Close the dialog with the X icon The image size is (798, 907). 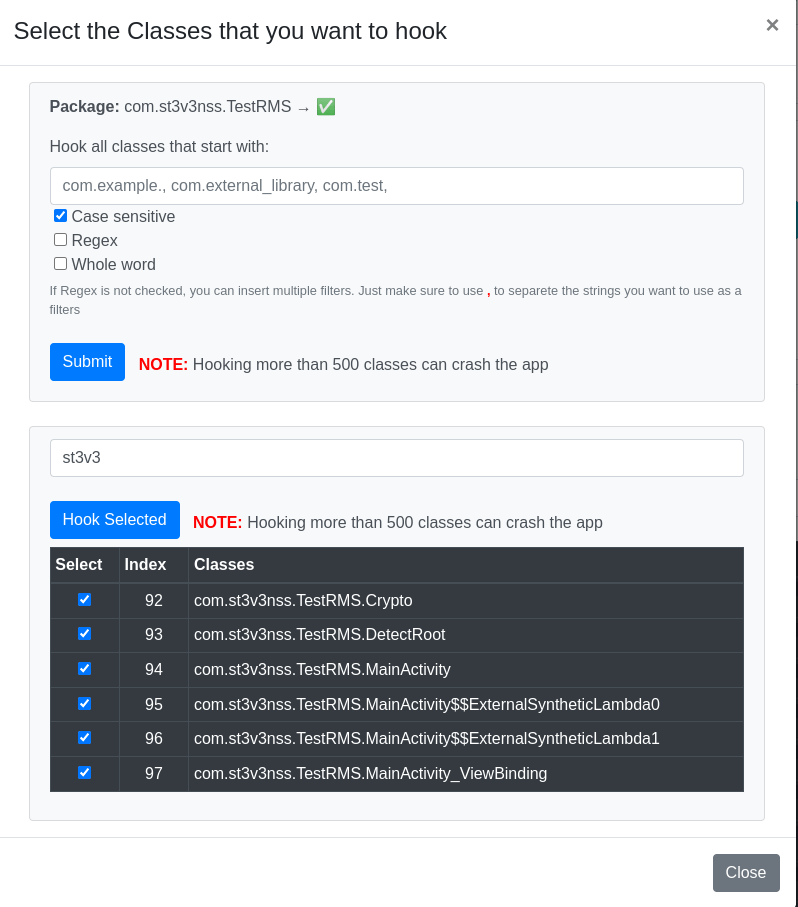[x=771, y=25]
